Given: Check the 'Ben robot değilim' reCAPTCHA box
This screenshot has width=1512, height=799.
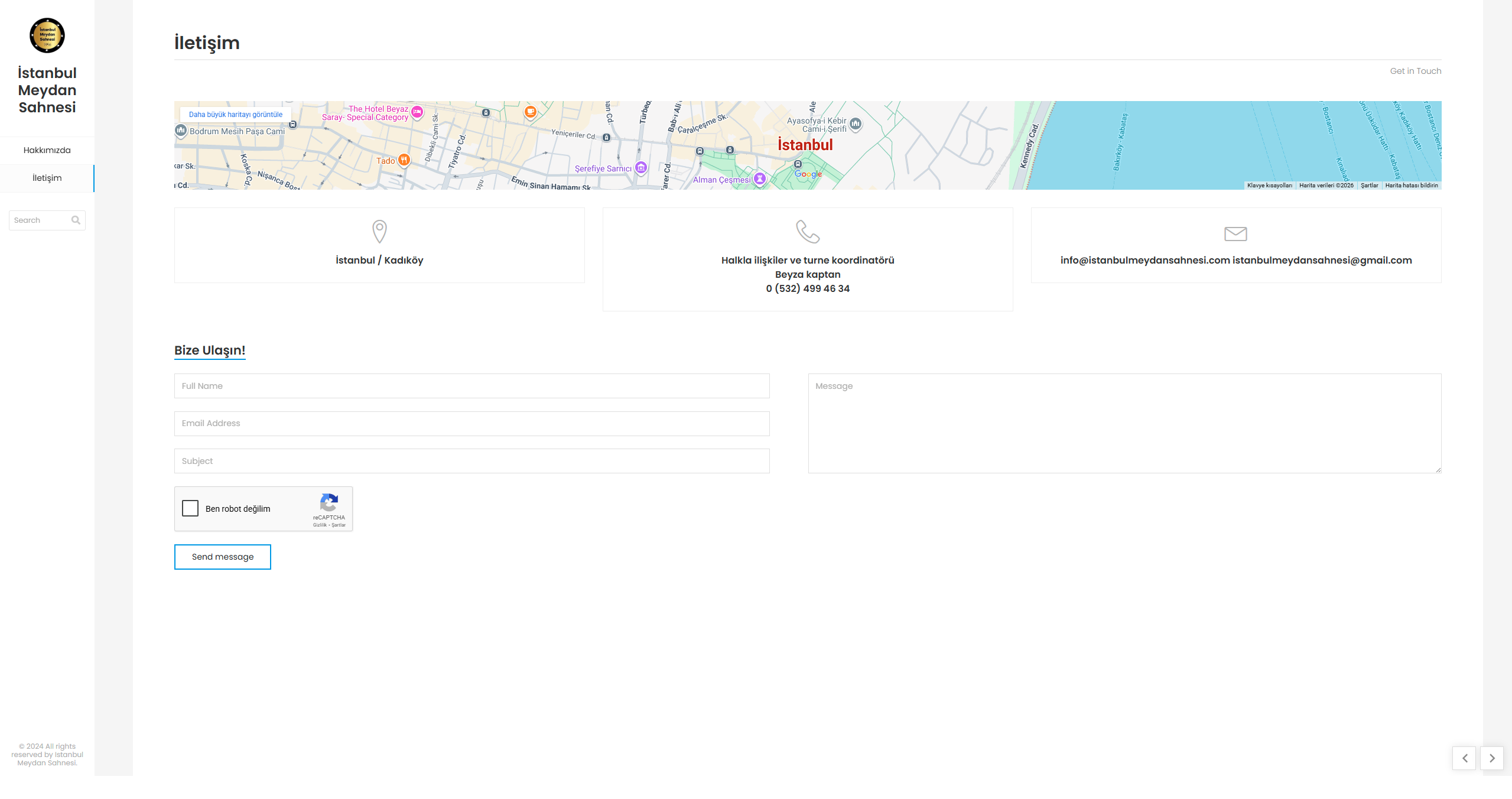Looking at the screenshot, I should (190, 508).
